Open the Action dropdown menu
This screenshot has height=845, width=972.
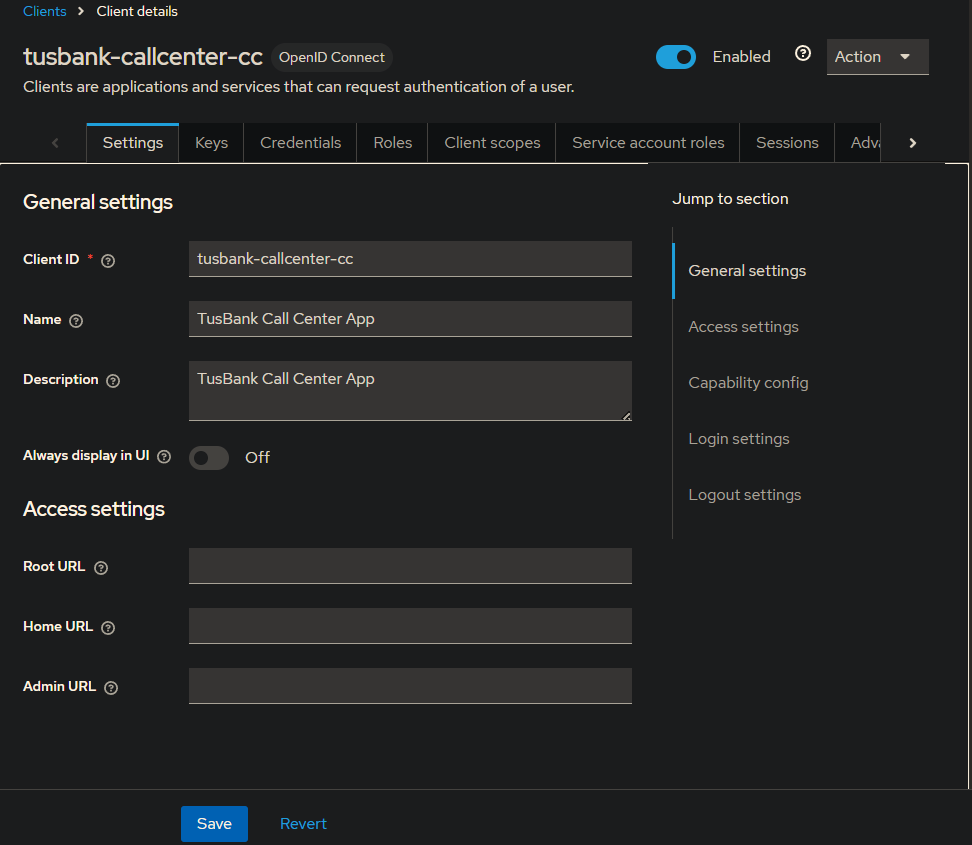pyautogui.click(x=877, y=56)
